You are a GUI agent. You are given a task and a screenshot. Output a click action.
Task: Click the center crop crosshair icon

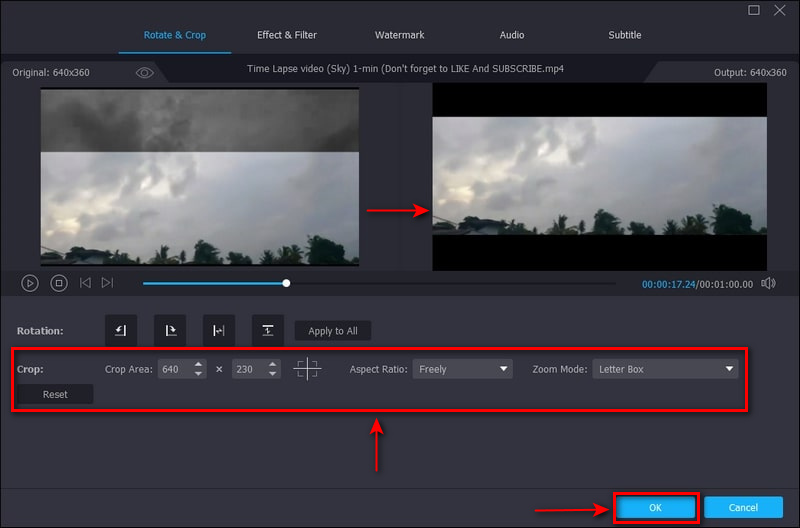(x=307, y=369)
